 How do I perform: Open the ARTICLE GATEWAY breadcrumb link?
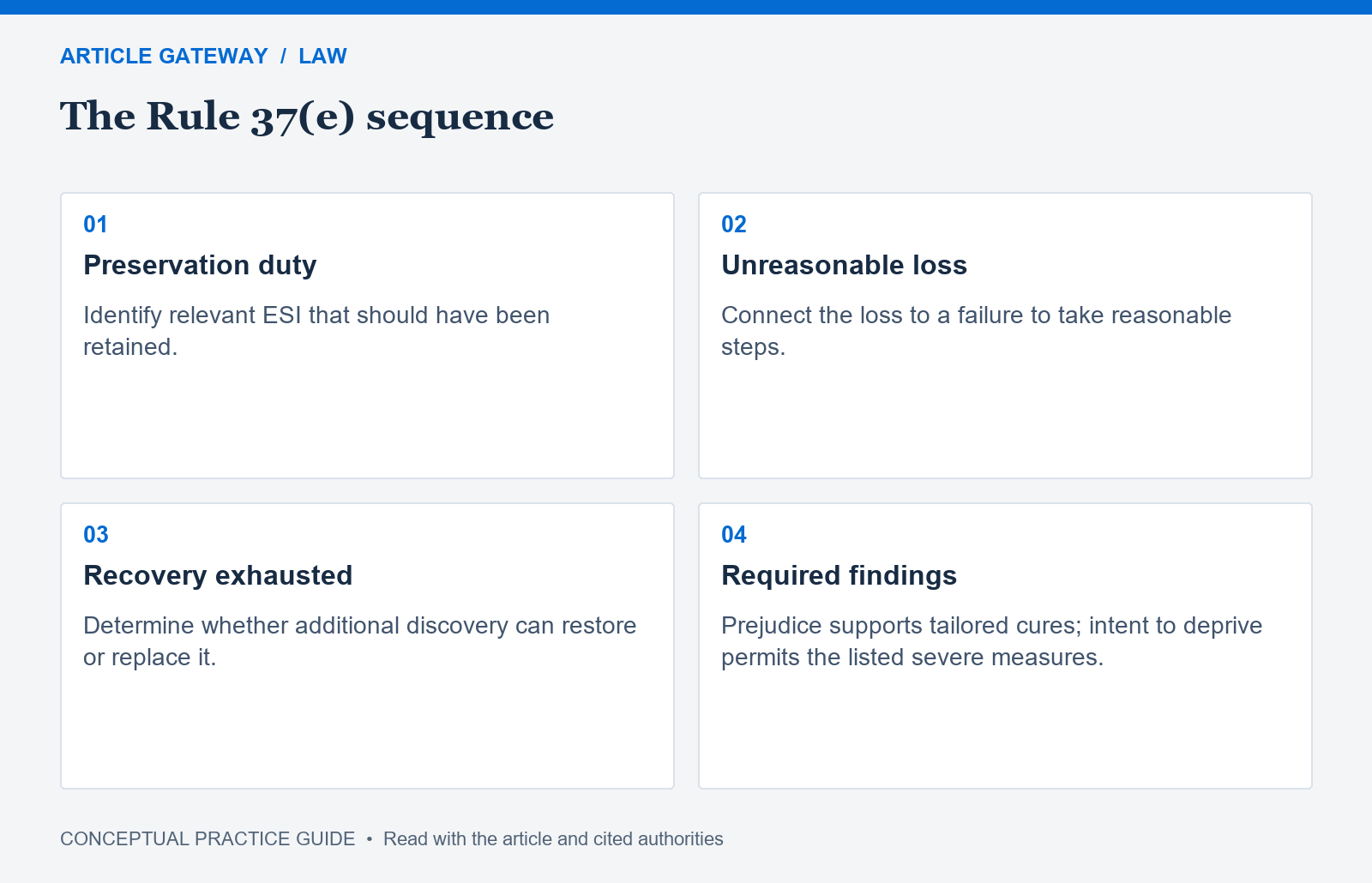[x=164, y=56]
